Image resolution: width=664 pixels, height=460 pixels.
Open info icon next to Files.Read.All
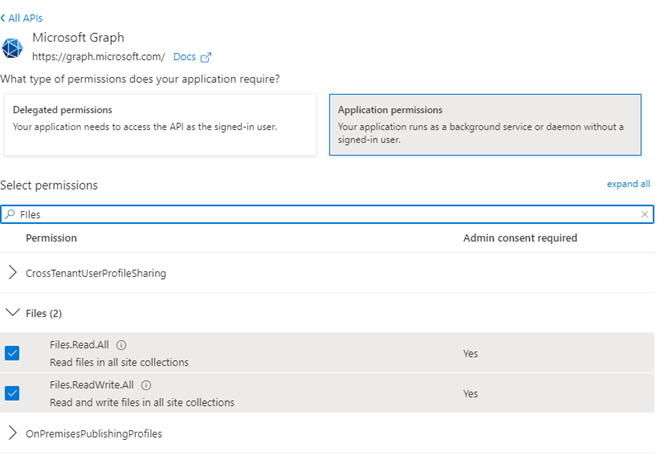121,345
